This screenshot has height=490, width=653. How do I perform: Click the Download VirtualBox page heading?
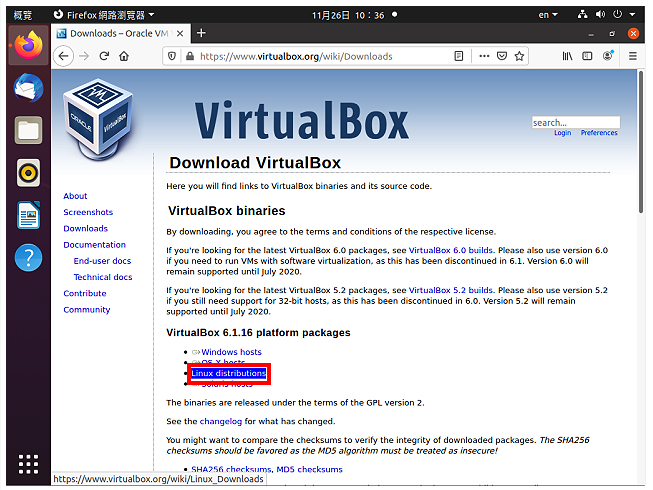(255, 163)
